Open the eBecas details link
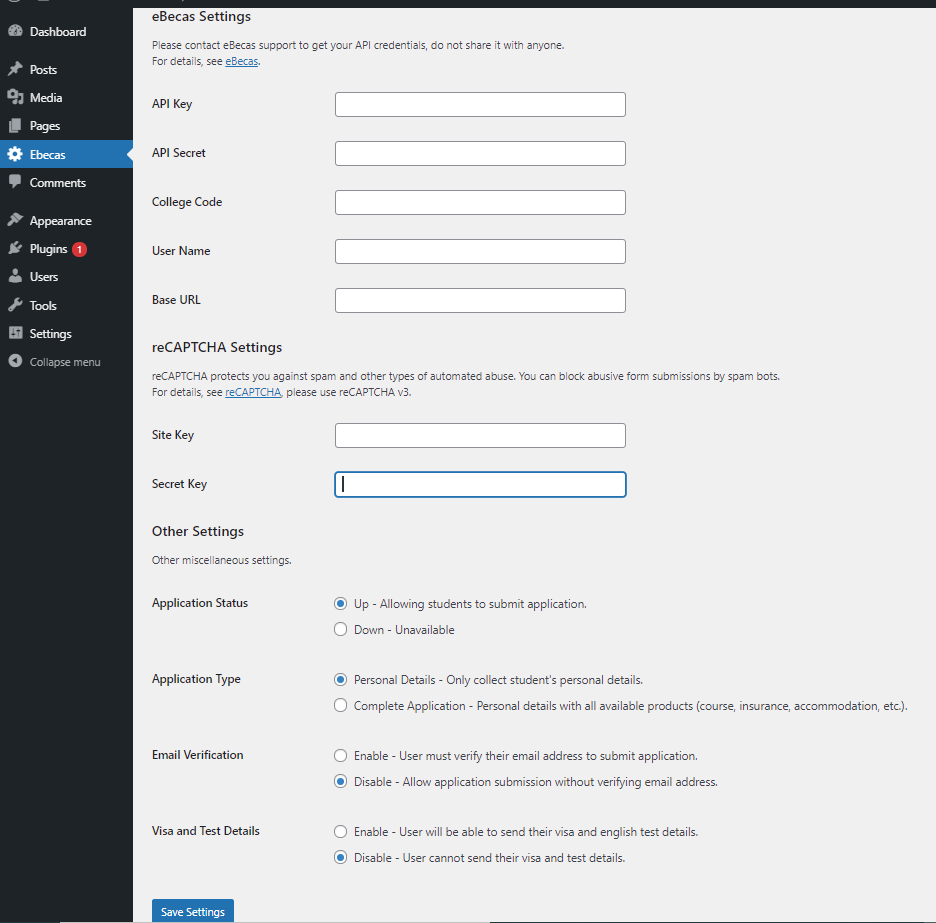 (242, 61)
